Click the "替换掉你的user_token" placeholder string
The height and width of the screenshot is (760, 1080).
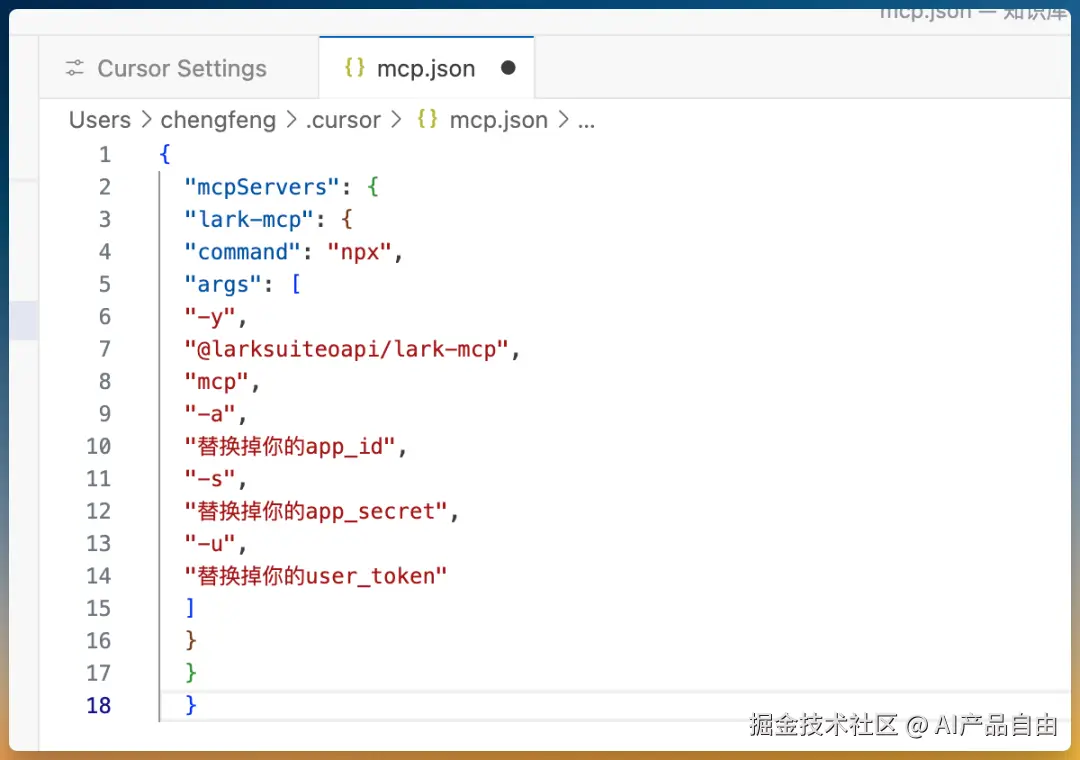click(x=316, y=576)
